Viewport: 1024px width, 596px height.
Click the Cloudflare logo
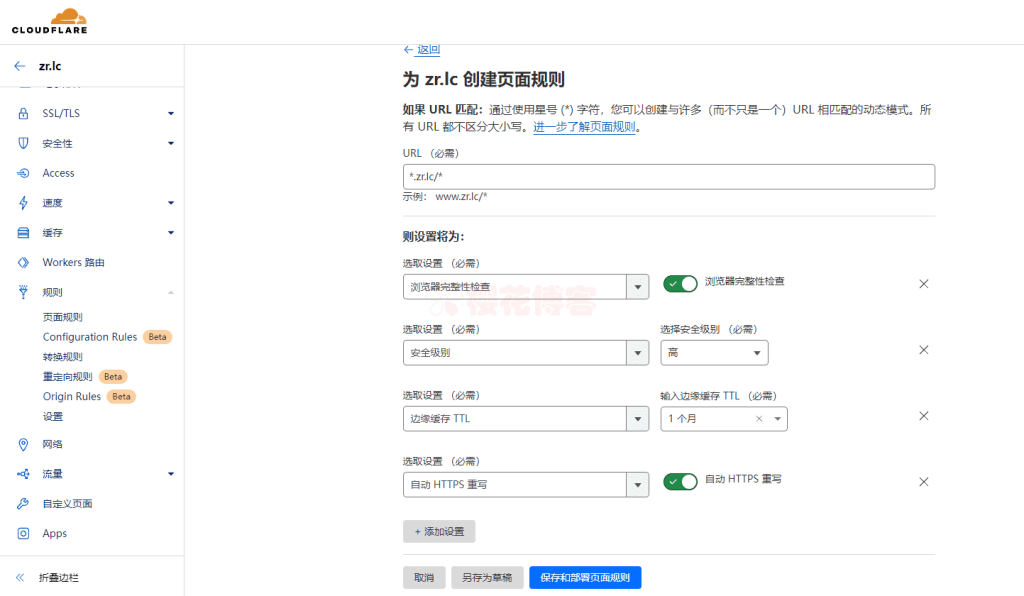tap(47, 20)
